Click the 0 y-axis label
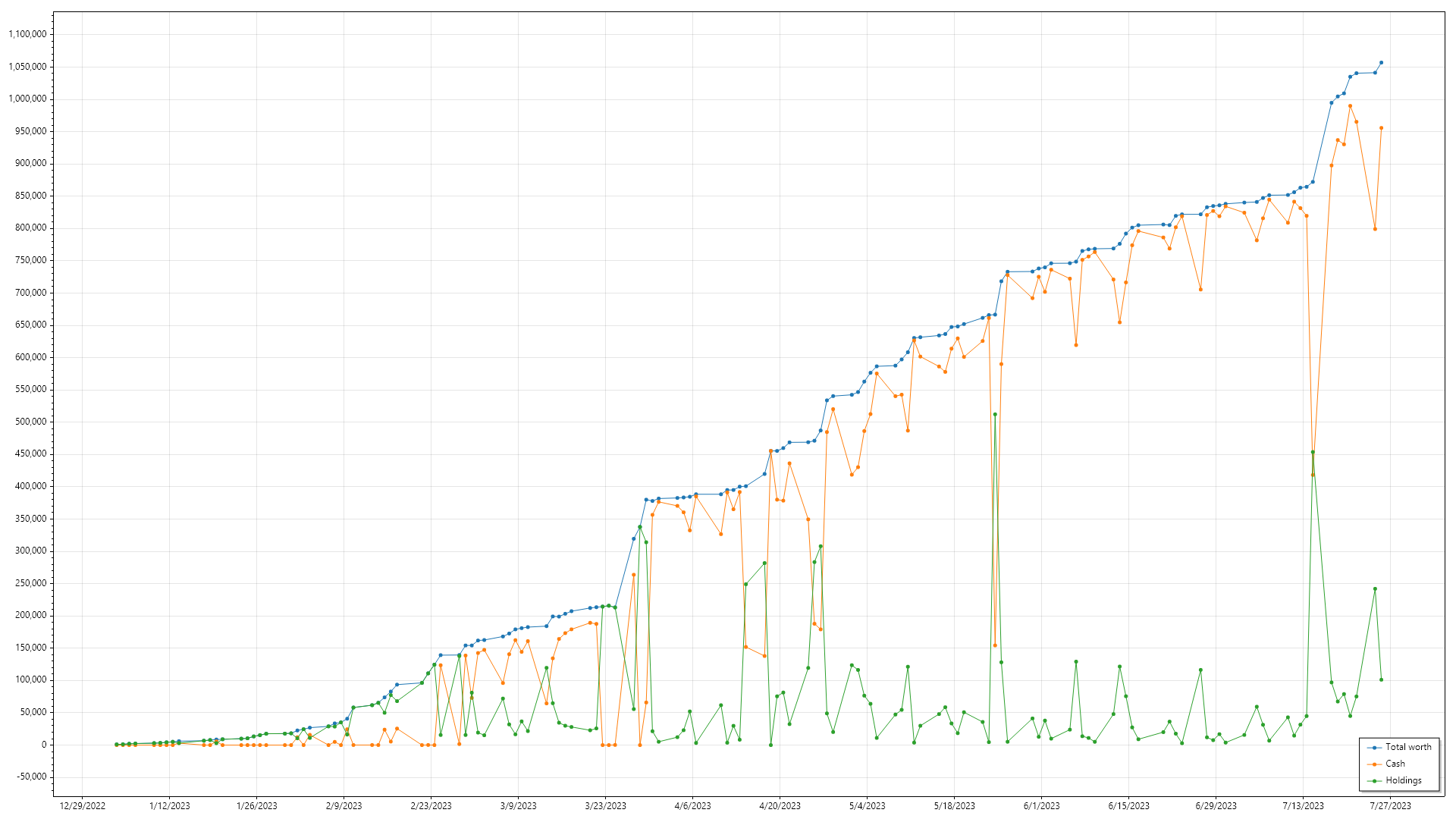The width and height of the screenshot is (1456, 819). [x=44, y=745]
